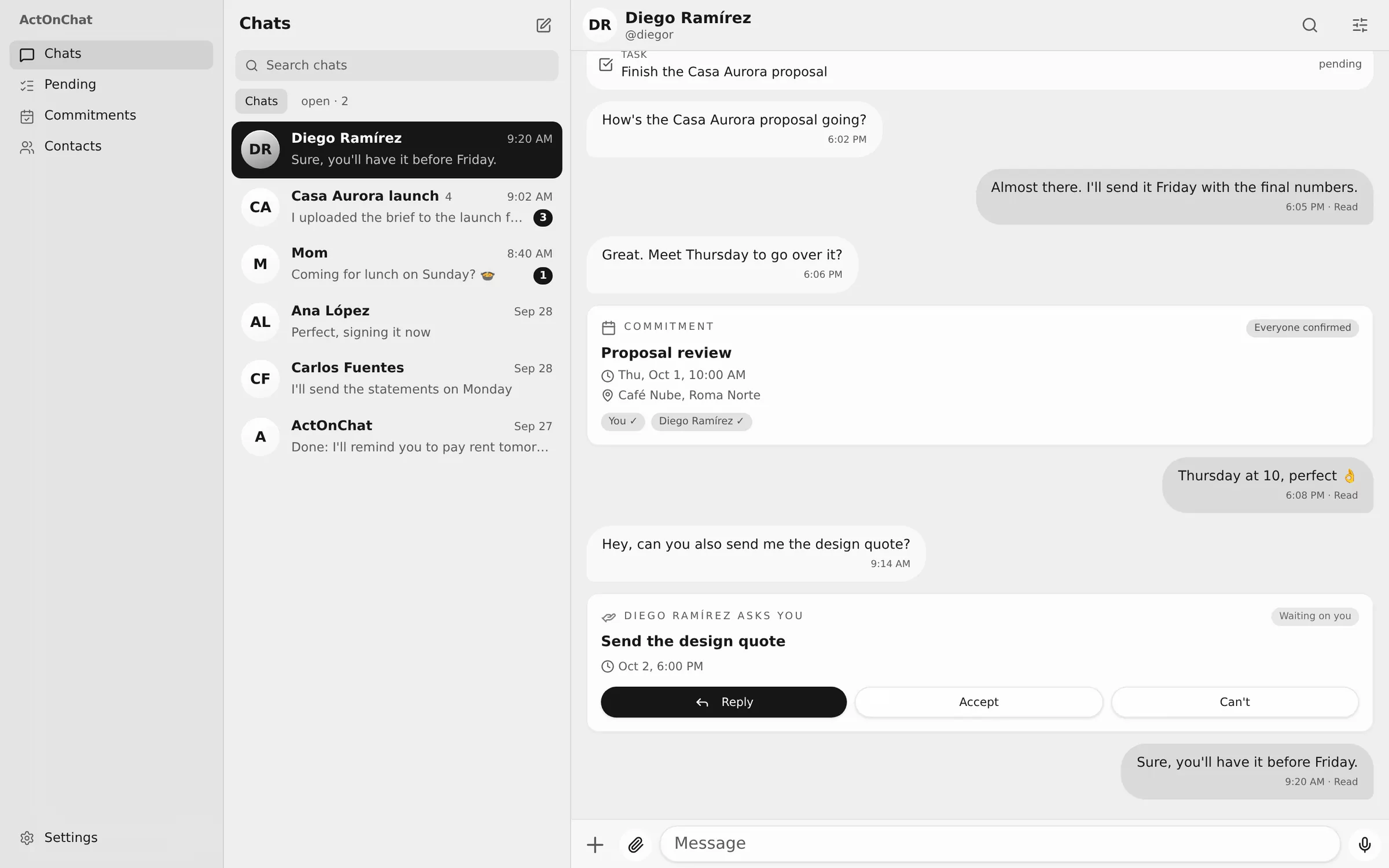Click the unread badge 3 on Casa Aurora
The image size is (1389, 868).
[x=542, y=218]
